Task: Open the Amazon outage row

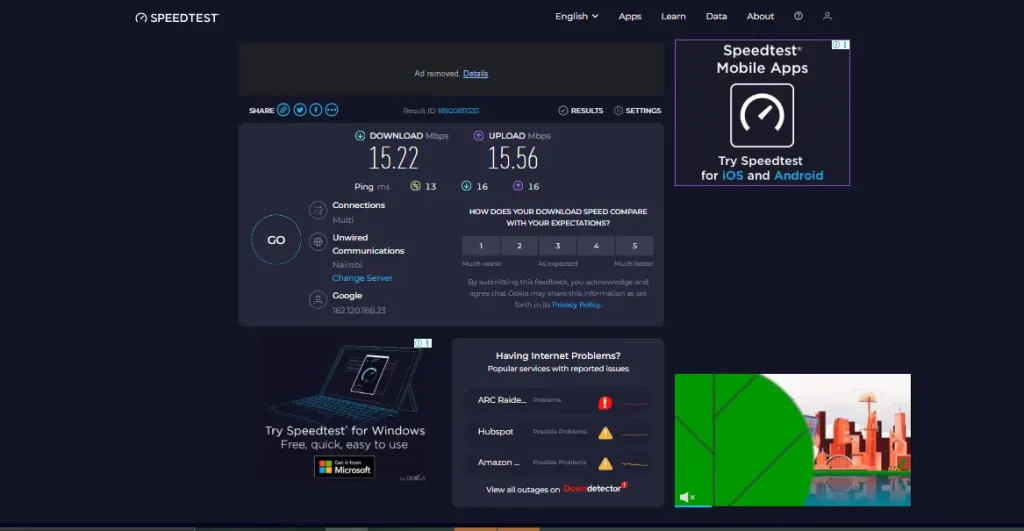Action: (558, 462)
